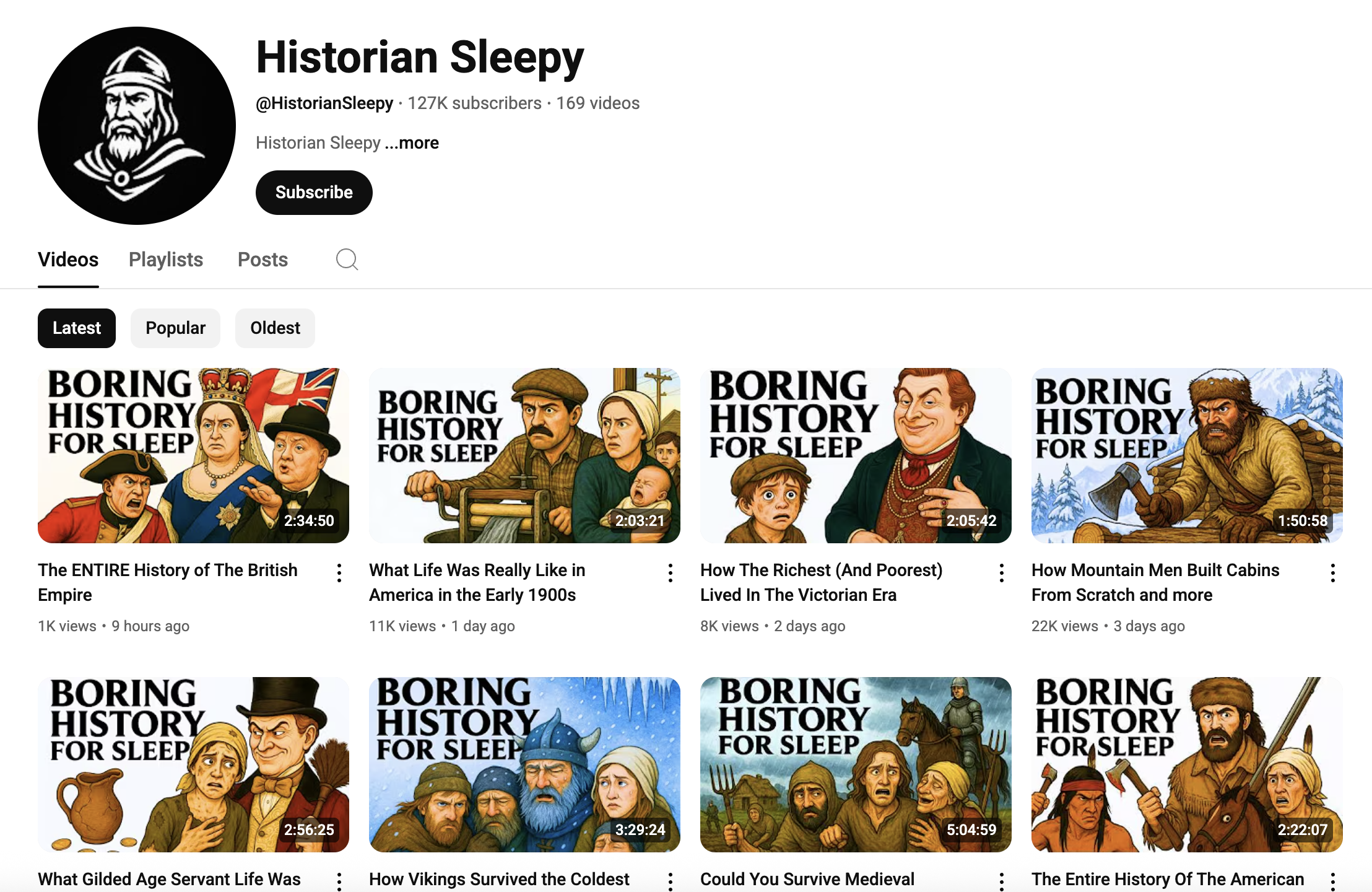Open 'How Mountain Men Built Cabins' title
The width and height of the screenshot is (1372, 892).
1155,582
